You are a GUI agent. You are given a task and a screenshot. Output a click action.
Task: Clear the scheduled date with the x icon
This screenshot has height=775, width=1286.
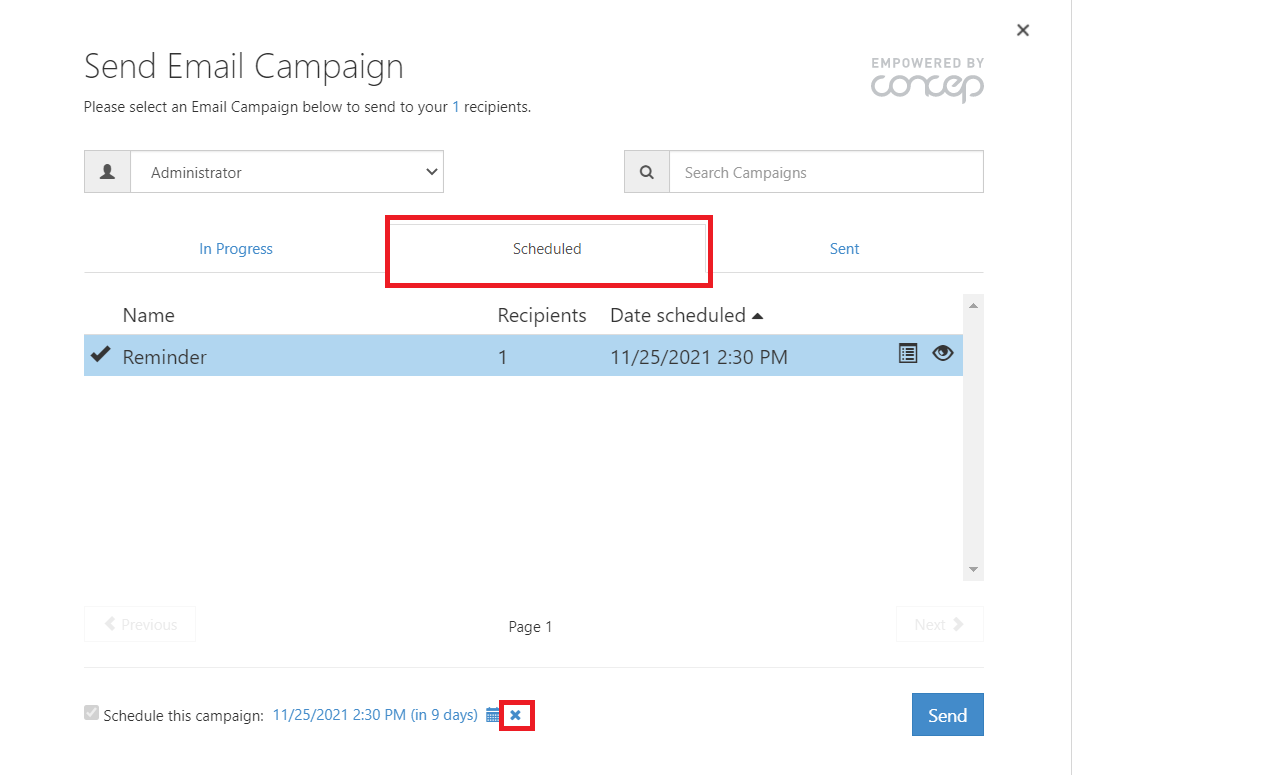(x=515, y=715)
